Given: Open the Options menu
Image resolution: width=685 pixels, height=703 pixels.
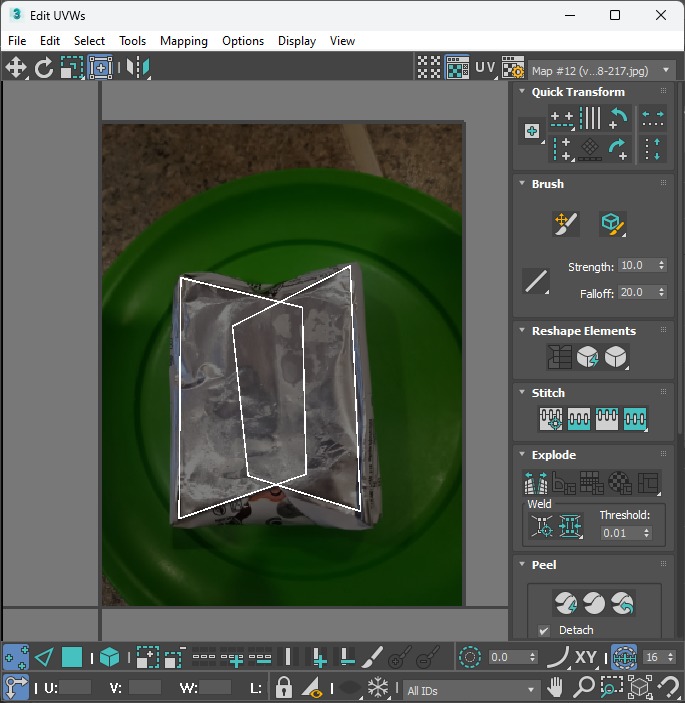Looking at the screenshot, I should coord(243,41).
